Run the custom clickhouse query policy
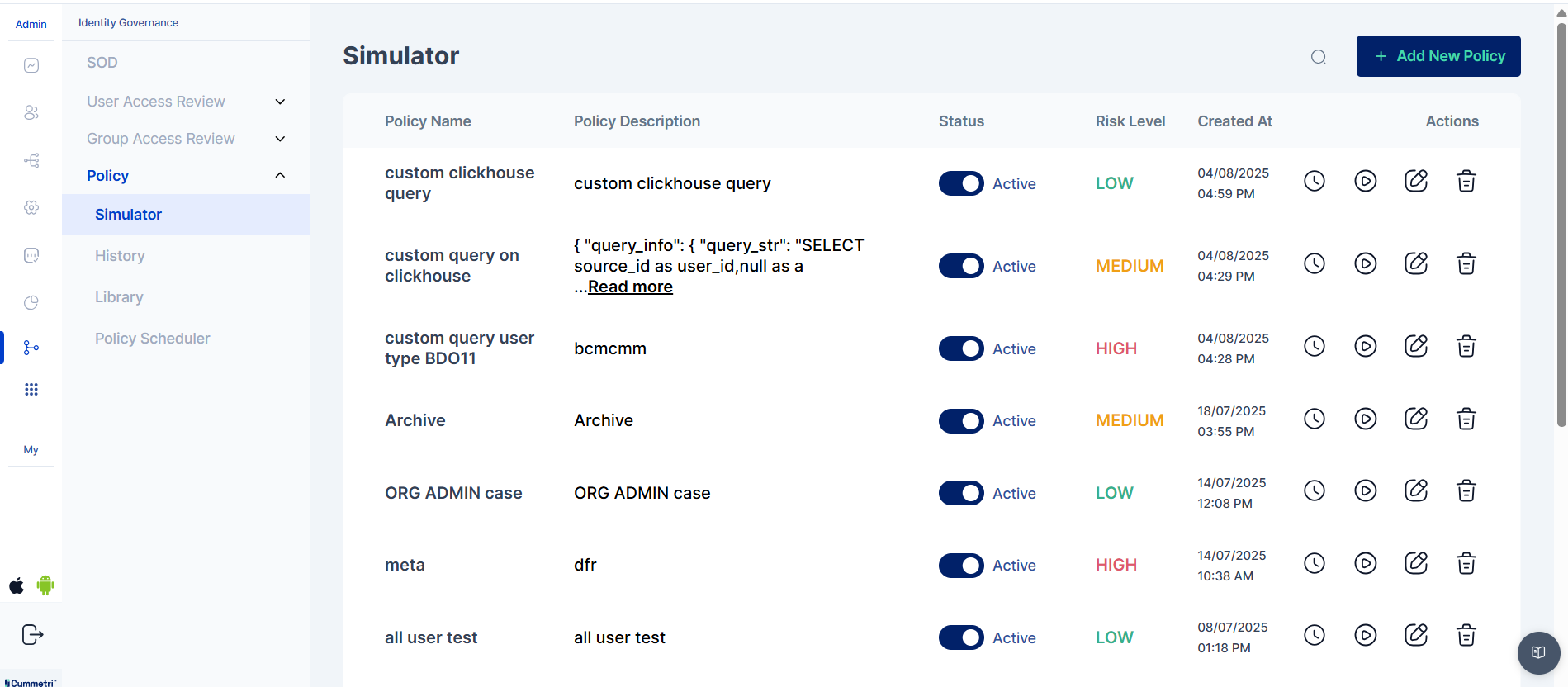This screenshot has width=1568, height=687. [x=1365, y=181]
